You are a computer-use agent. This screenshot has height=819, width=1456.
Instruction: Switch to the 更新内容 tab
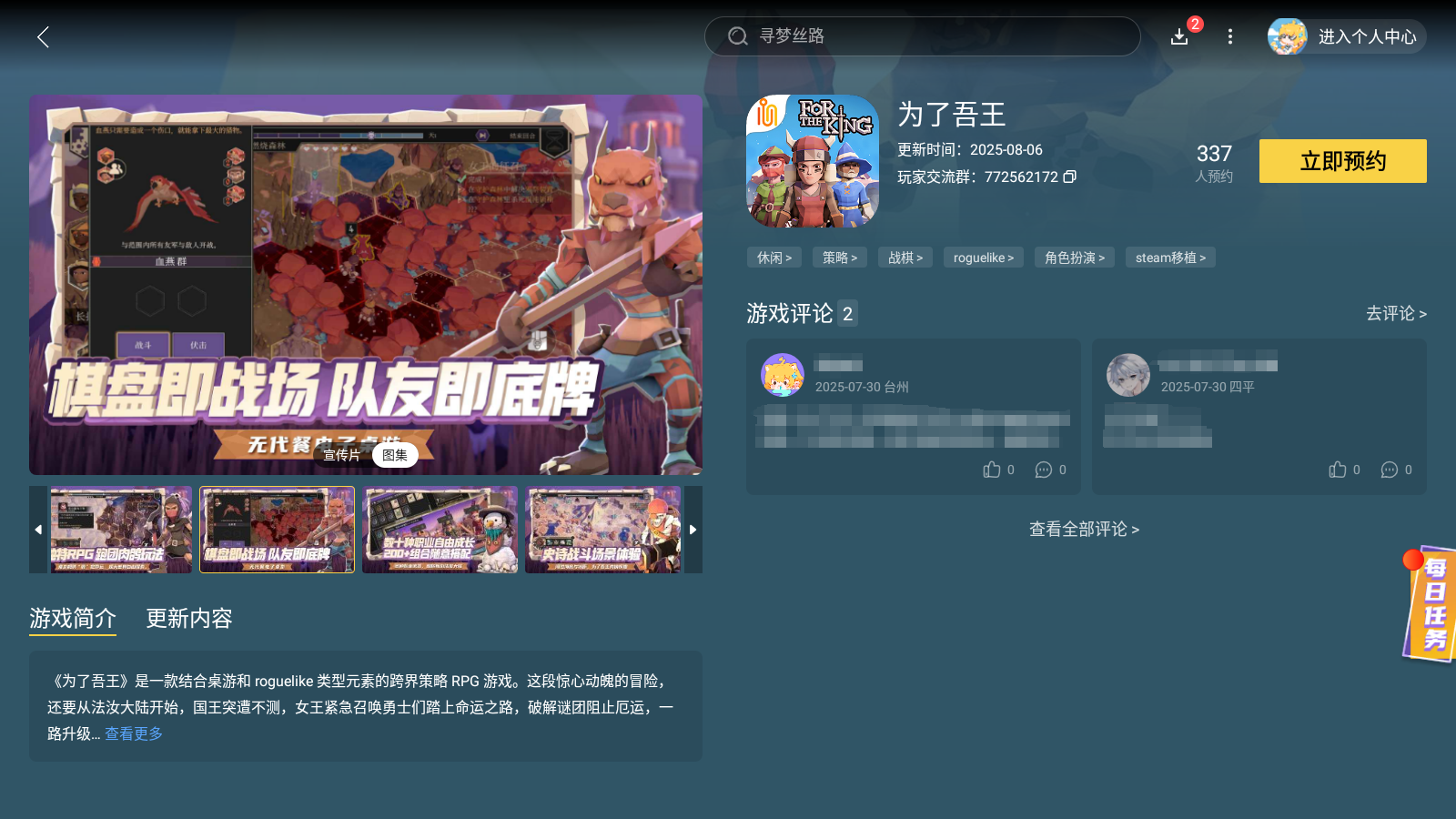click(189, 619)
